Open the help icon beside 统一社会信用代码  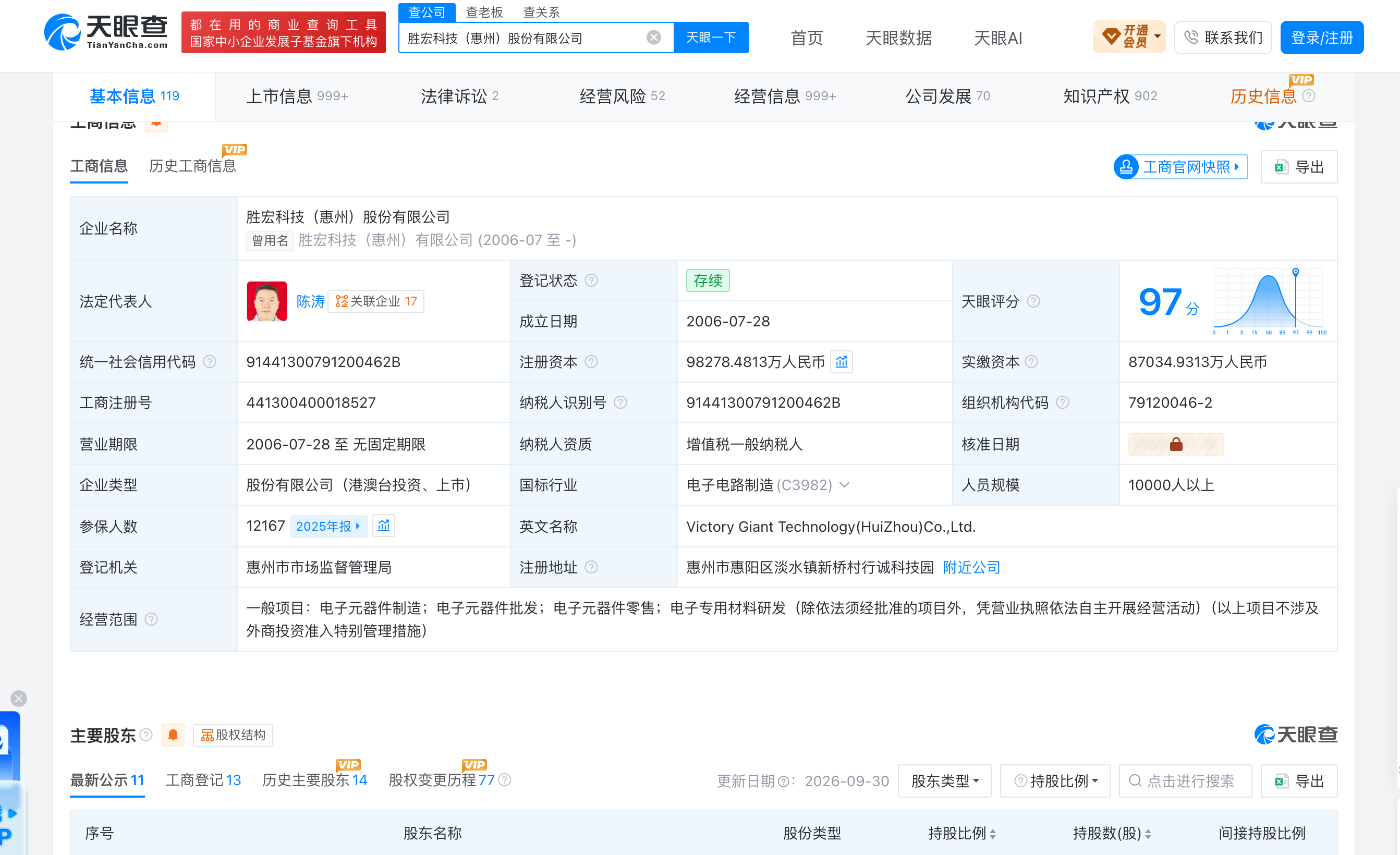point(210,361)
